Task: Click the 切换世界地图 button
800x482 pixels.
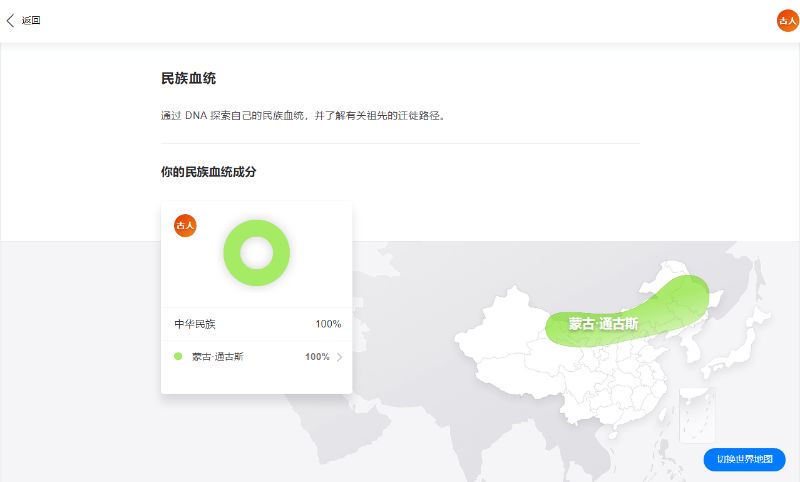Action: click(x=744, y=459)
